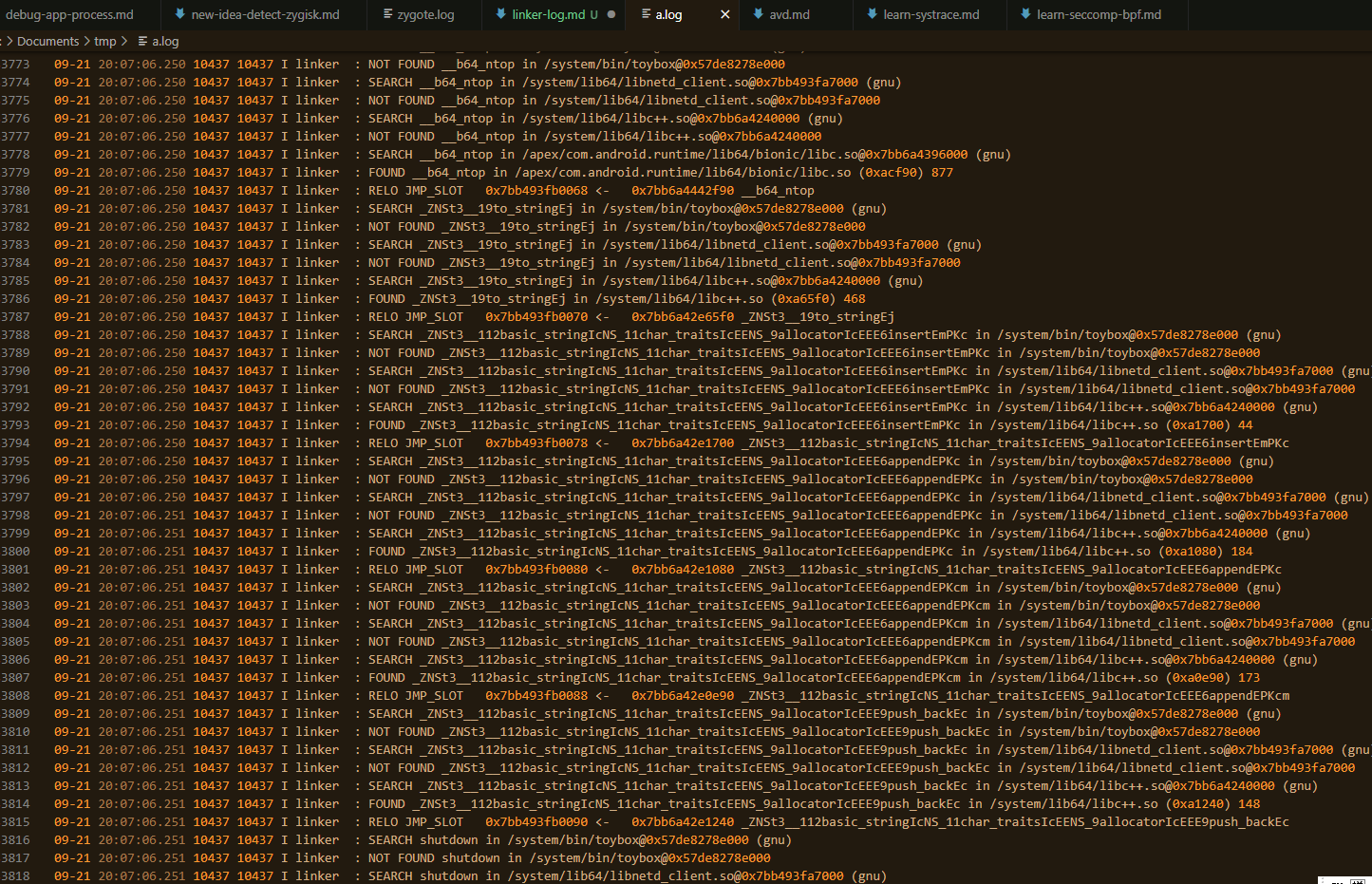Click the a.log breadcrumb file name
Image resolution: width=1372 pixels, height=884 pixels.
[165, 41]
